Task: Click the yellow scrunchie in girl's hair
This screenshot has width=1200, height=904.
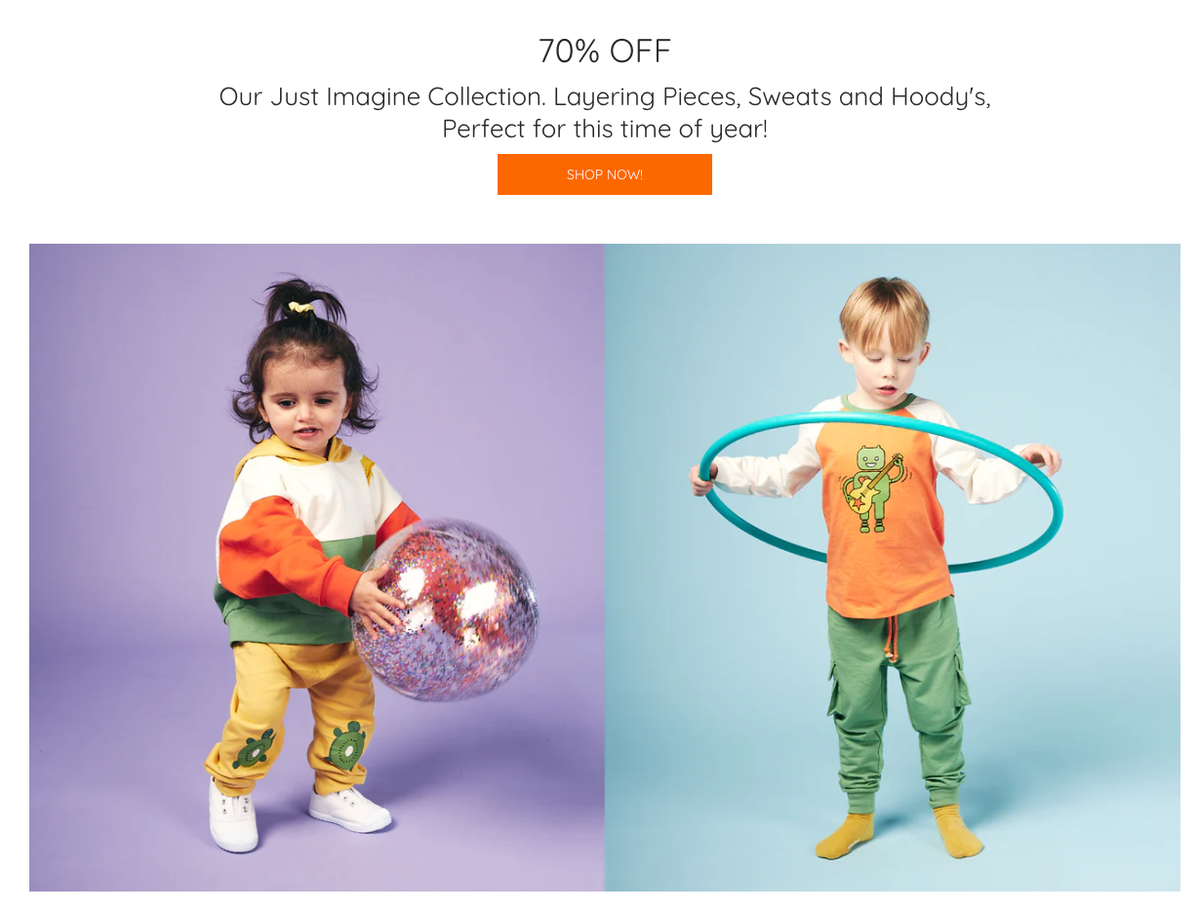Action: [x=300, y=307]
